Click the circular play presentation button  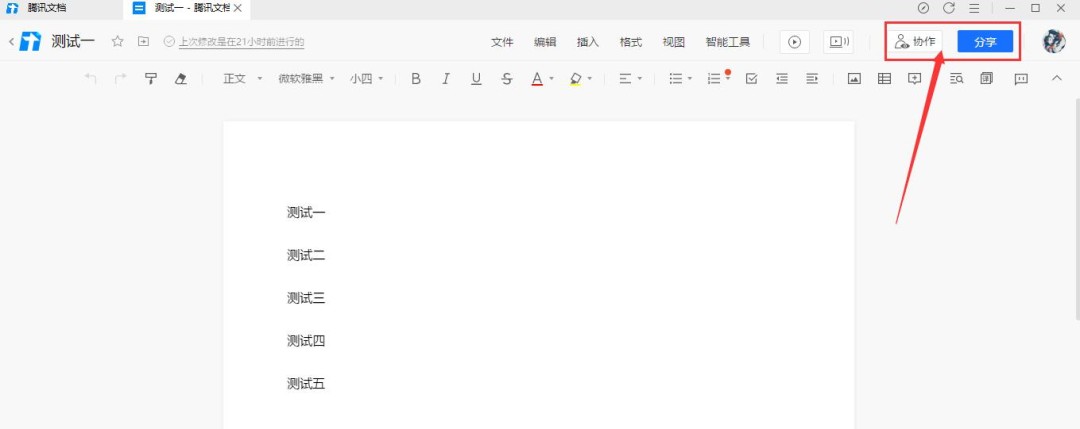794,42
